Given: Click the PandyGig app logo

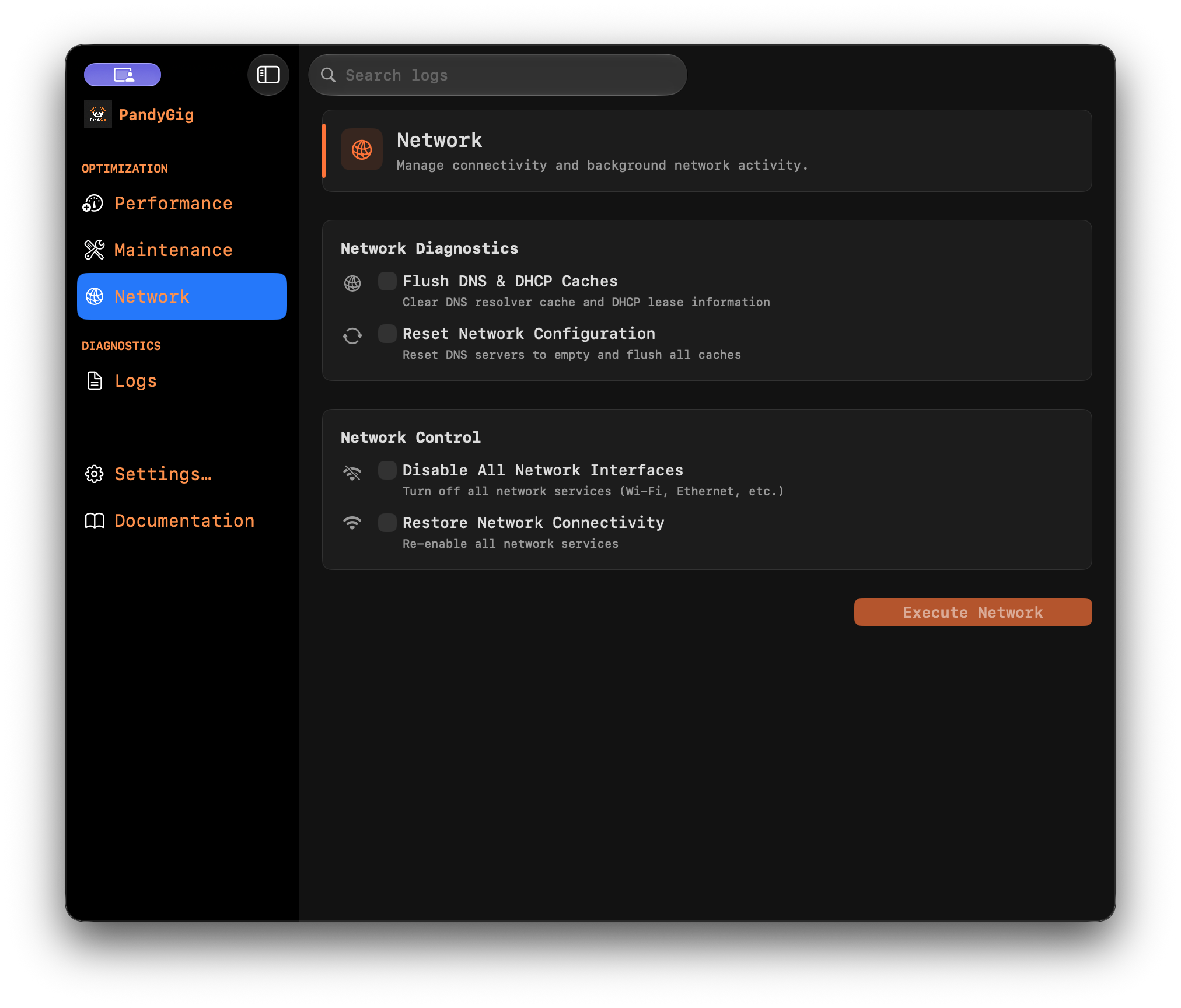Looking at the screenshot, I should pyautogui.click(x=98, y=114).
